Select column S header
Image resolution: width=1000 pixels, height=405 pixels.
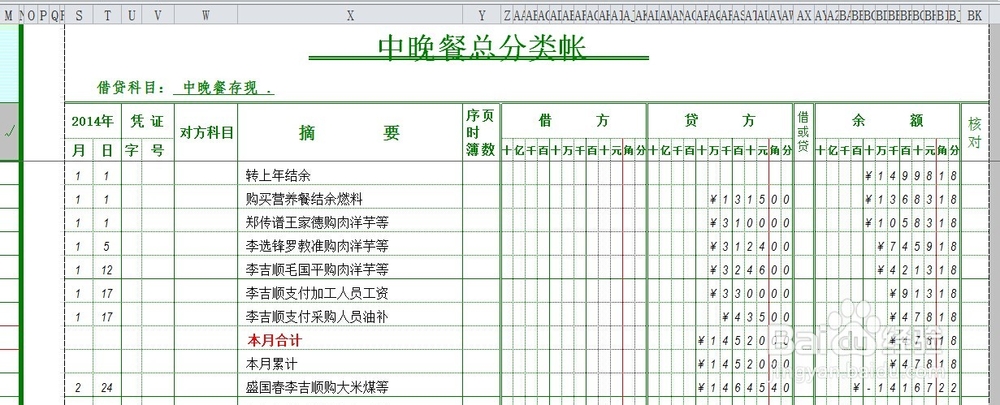(x=78, y=16)
